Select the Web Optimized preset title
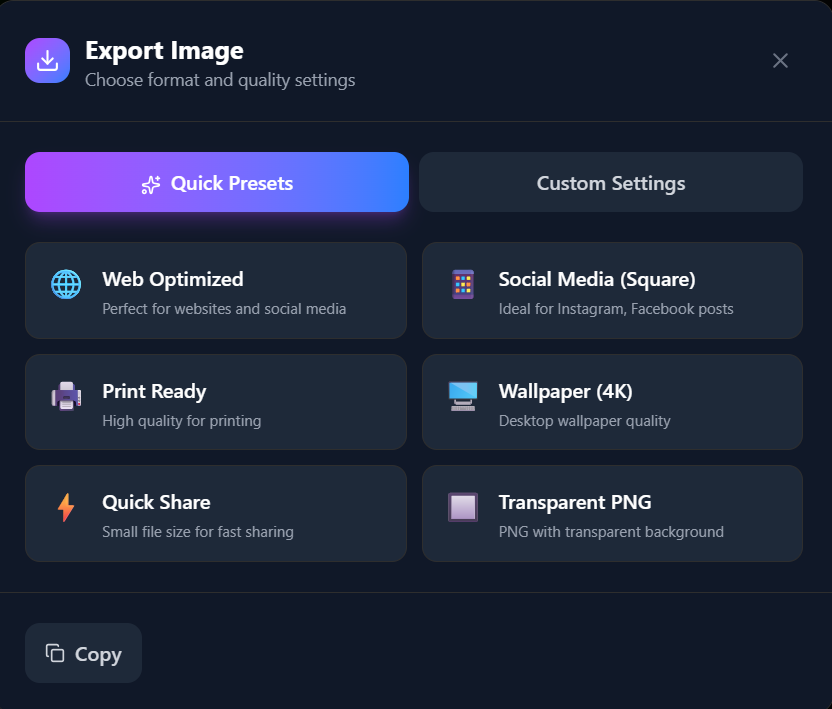 pyautogui.click(x=173, y=279)
